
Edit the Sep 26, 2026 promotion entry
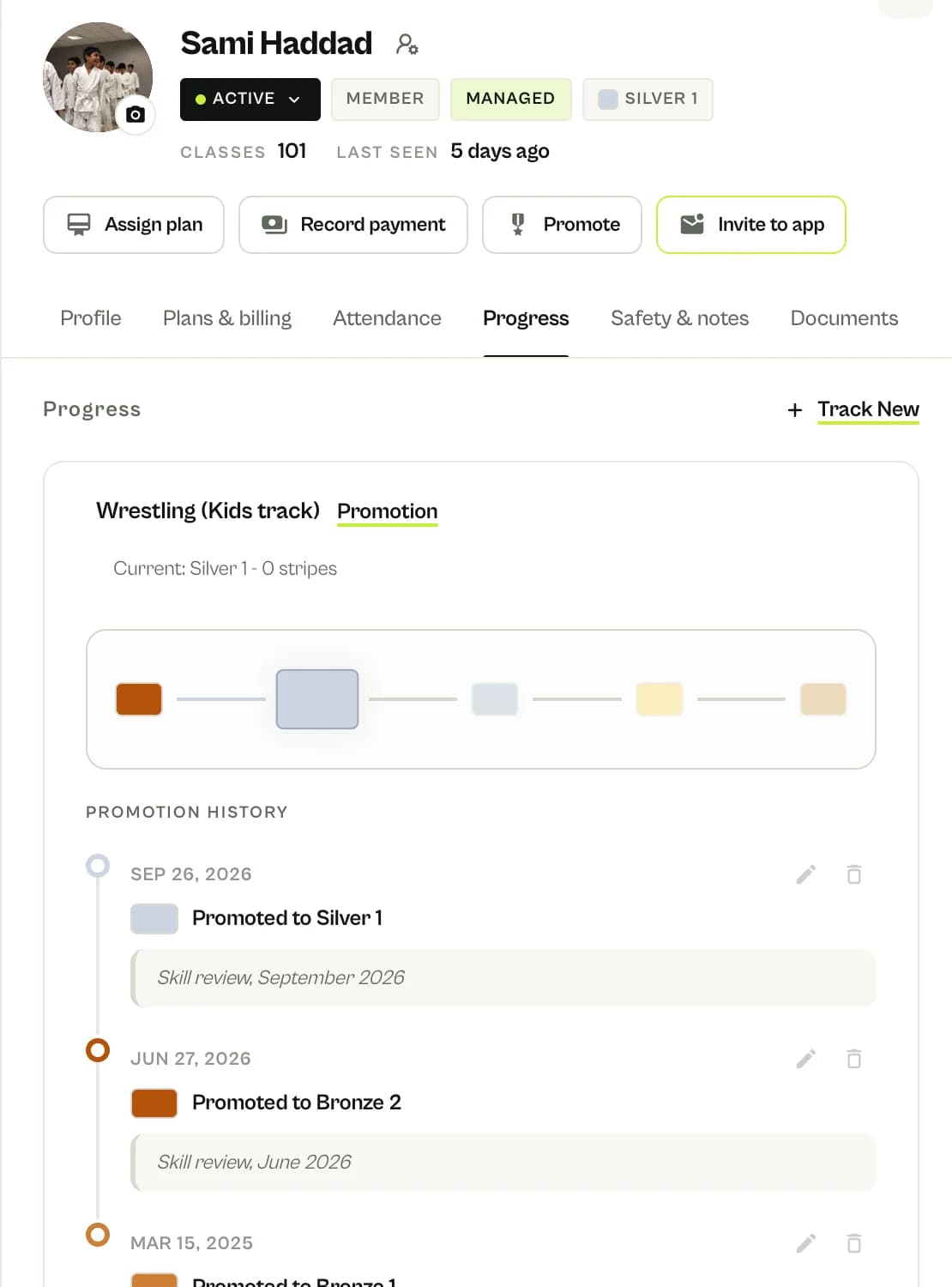(806, 874)
